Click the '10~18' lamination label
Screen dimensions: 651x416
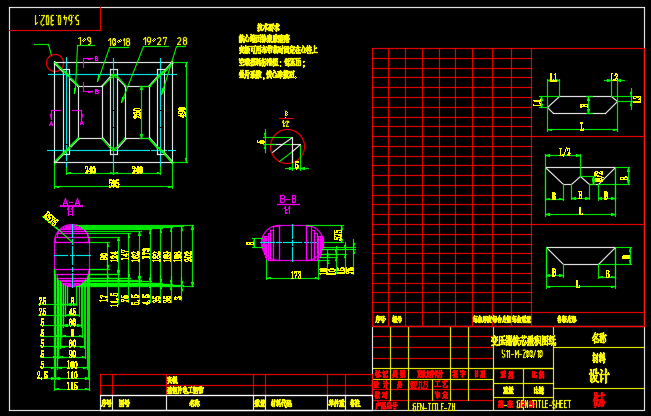point(119,42)
